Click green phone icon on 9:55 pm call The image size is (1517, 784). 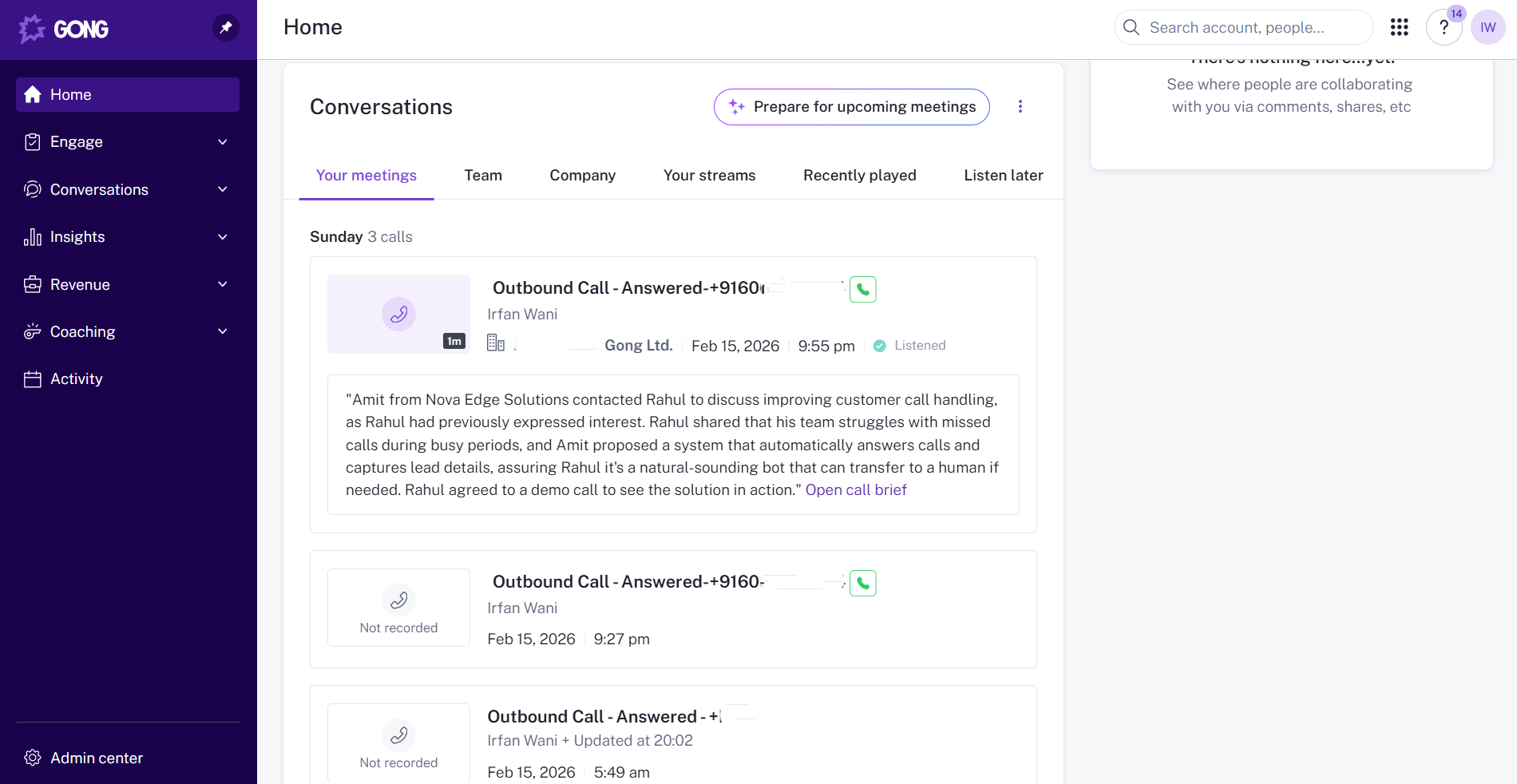click(862, 290)
